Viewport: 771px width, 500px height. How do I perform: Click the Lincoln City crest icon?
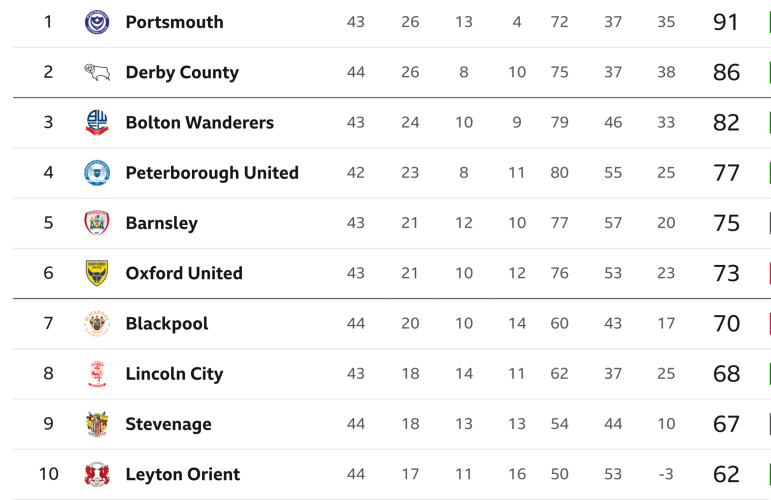[97, 374]
